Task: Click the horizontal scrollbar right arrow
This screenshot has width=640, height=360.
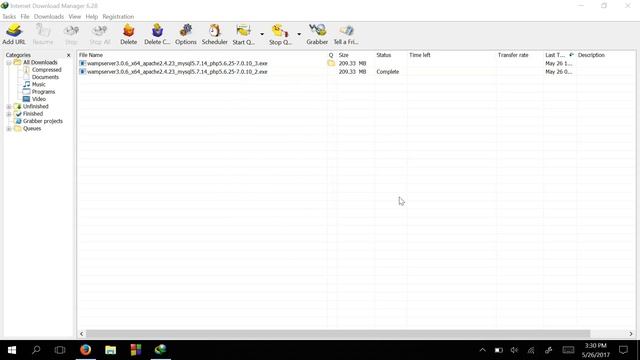Action: (x=631, y=334)
